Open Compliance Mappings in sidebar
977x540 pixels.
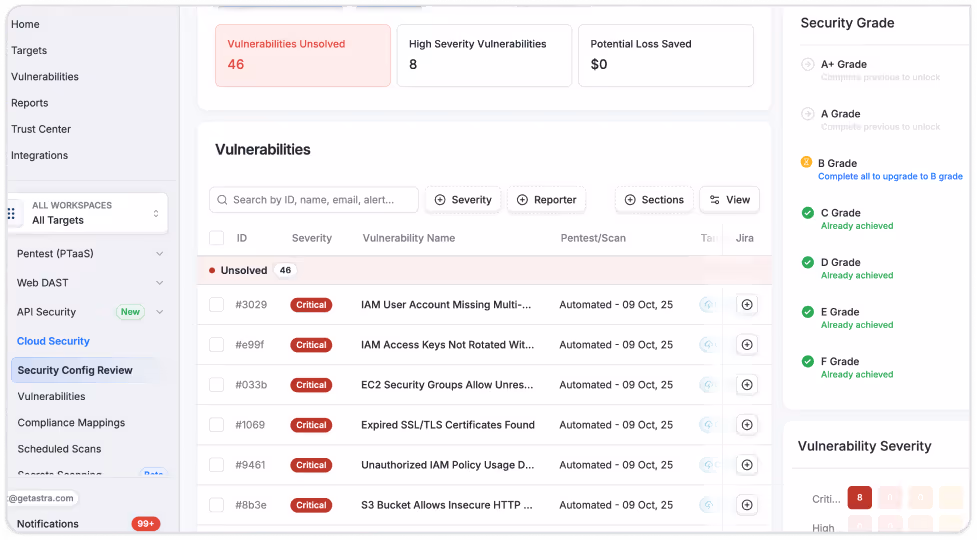click(x=71, y=422)
